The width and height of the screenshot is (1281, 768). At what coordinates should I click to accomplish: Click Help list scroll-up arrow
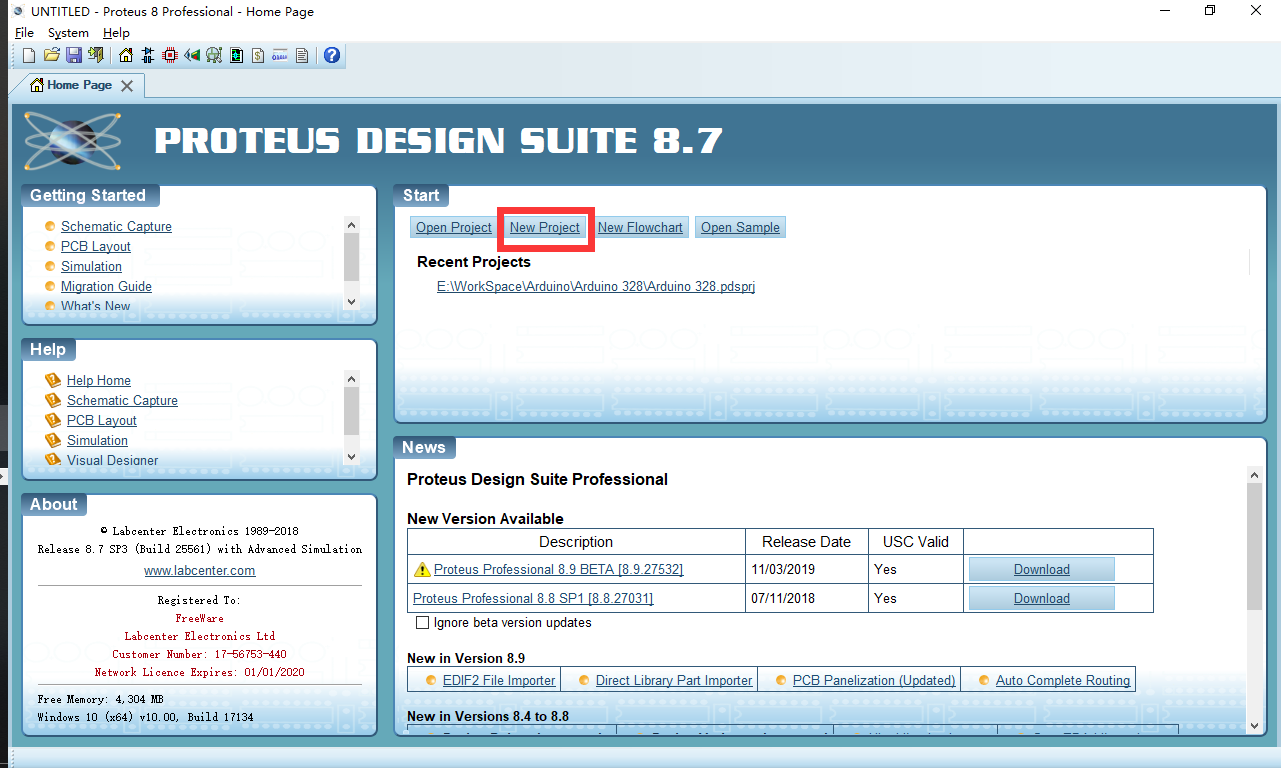[351, 379]
